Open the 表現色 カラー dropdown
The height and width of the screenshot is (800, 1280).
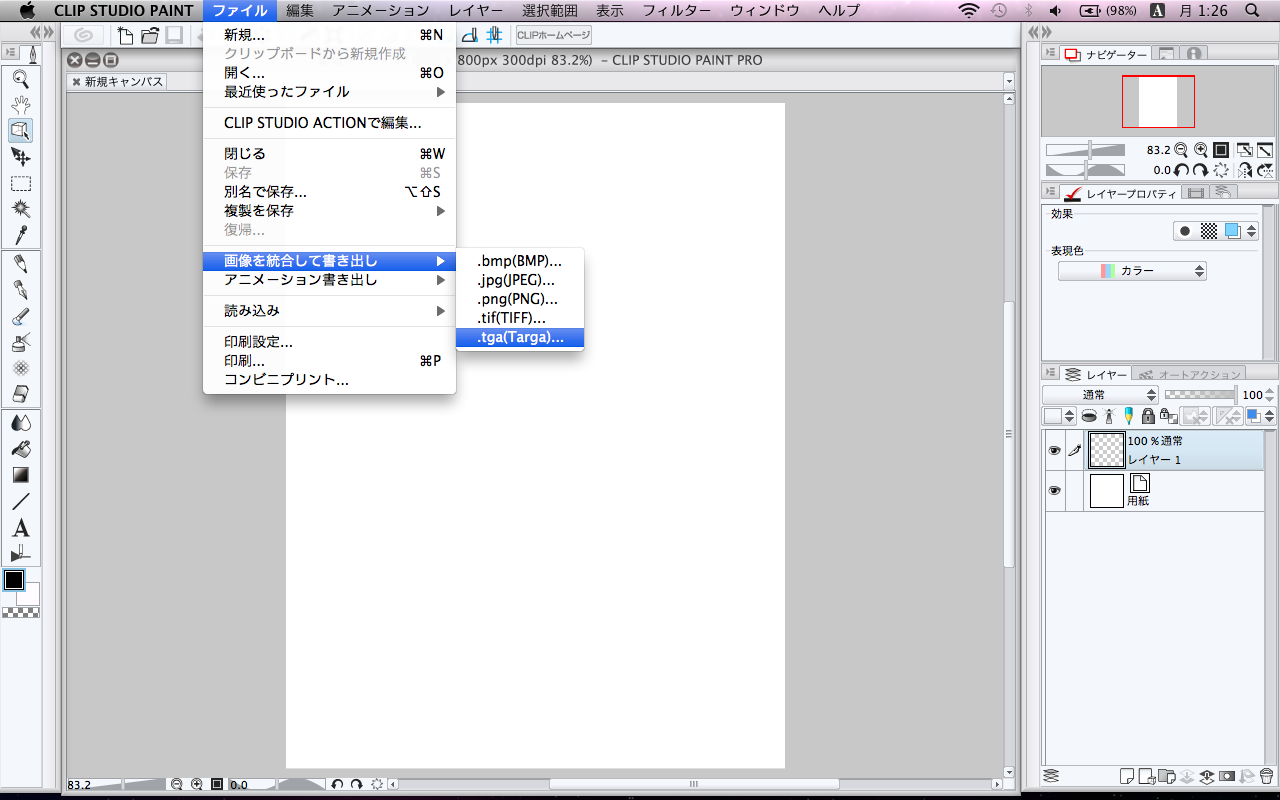coord(1132,271)
